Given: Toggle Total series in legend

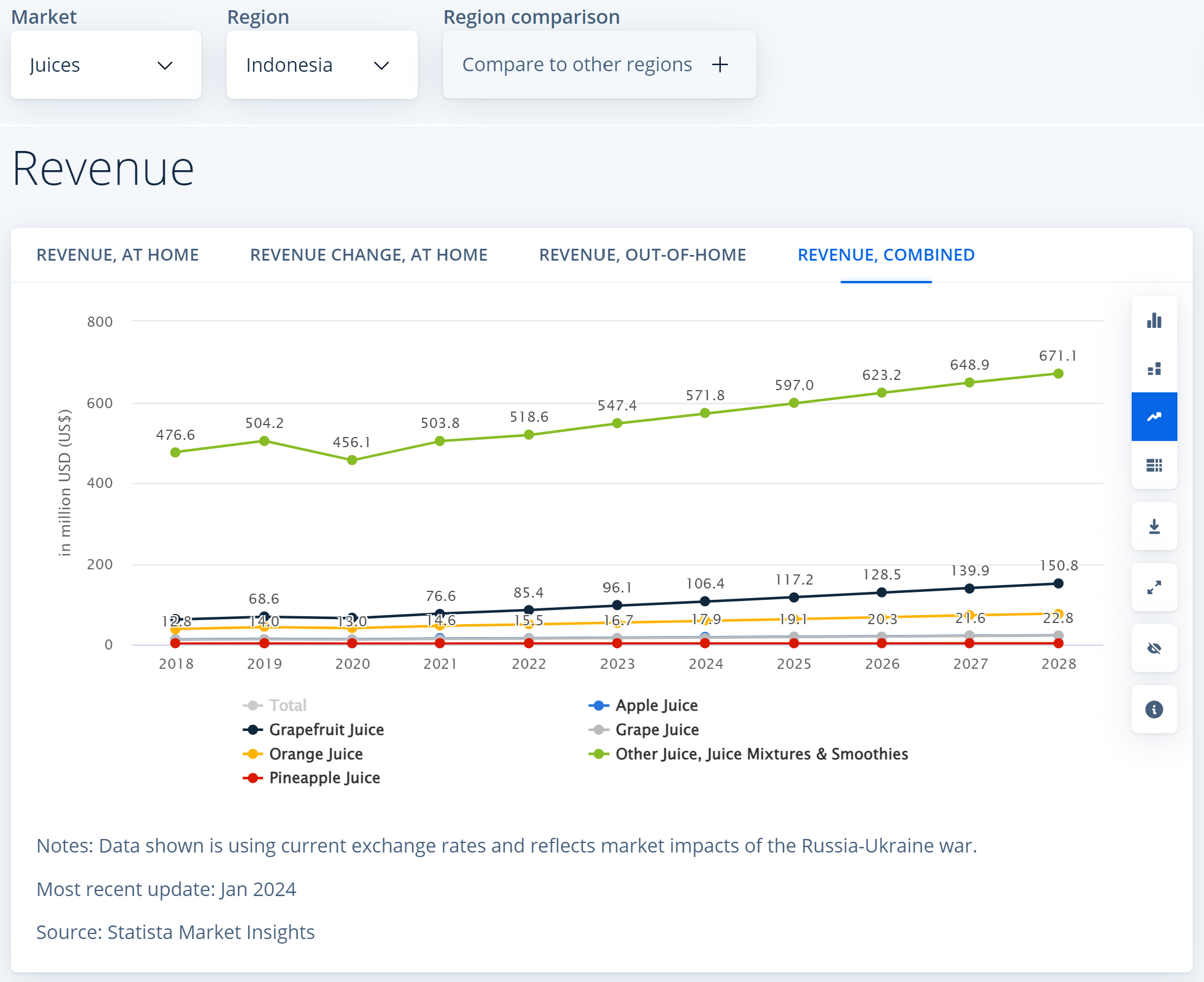Looking at the screenshot, I should pos(287,706).
